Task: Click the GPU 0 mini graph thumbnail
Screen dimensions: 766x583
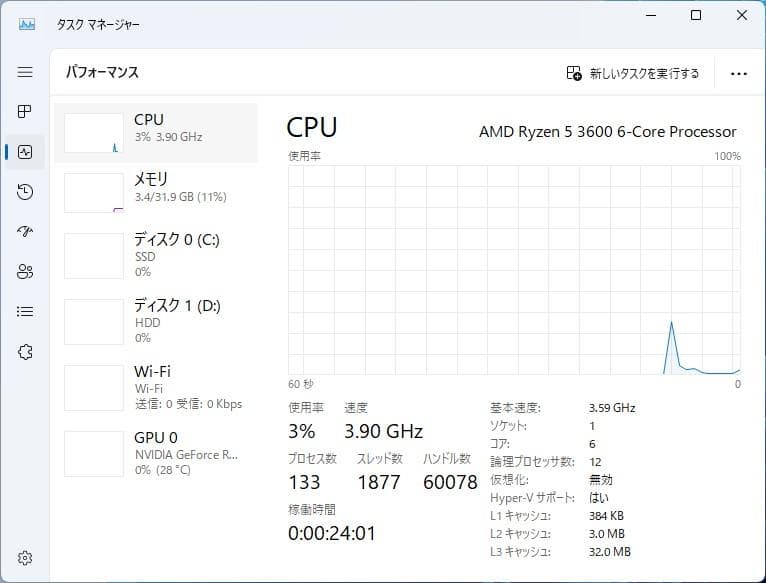Action: click(x=94, y=454)
